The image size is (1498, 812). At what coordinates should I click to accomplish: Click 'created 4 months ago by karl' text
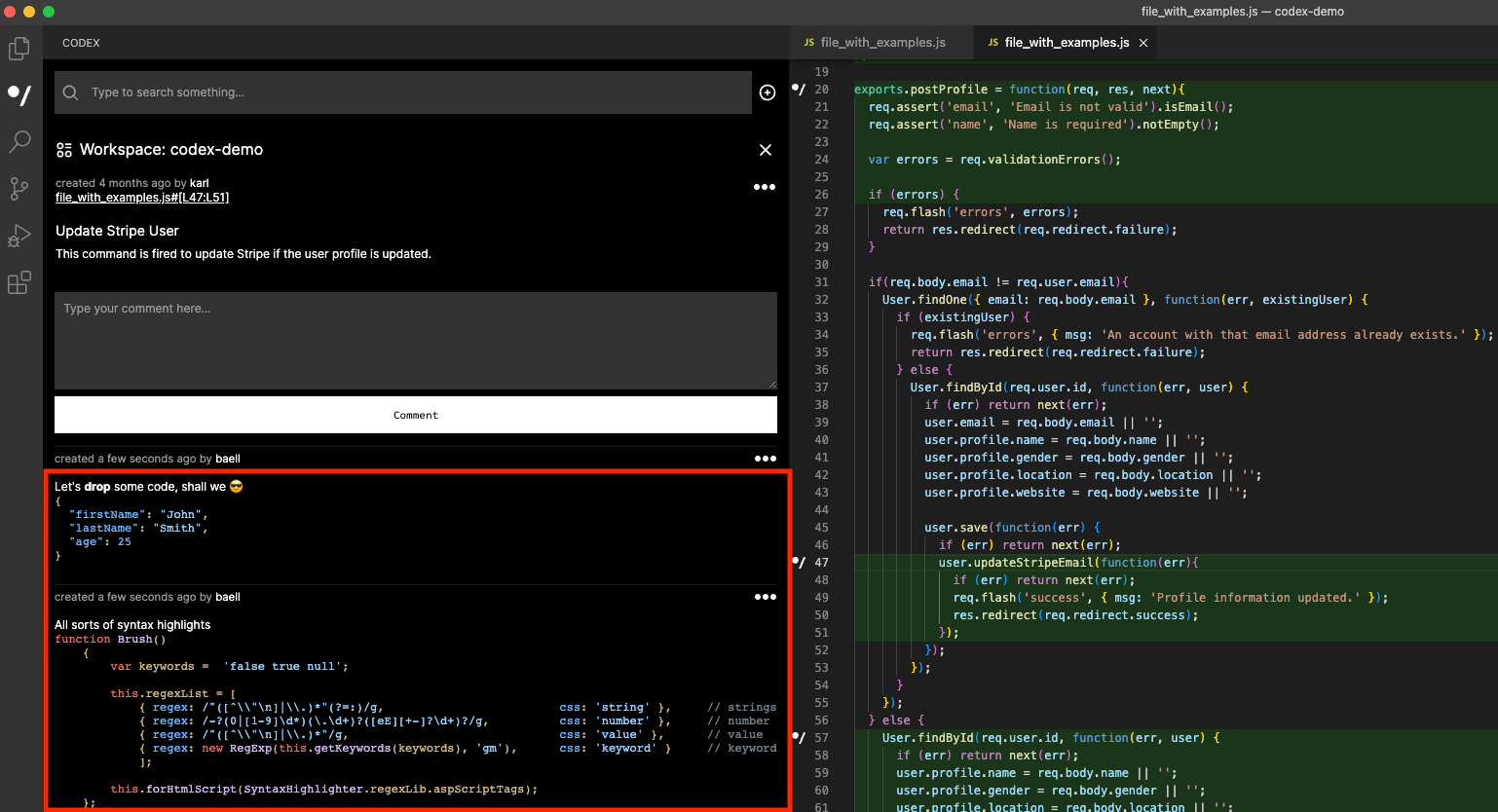pos(132,183)
